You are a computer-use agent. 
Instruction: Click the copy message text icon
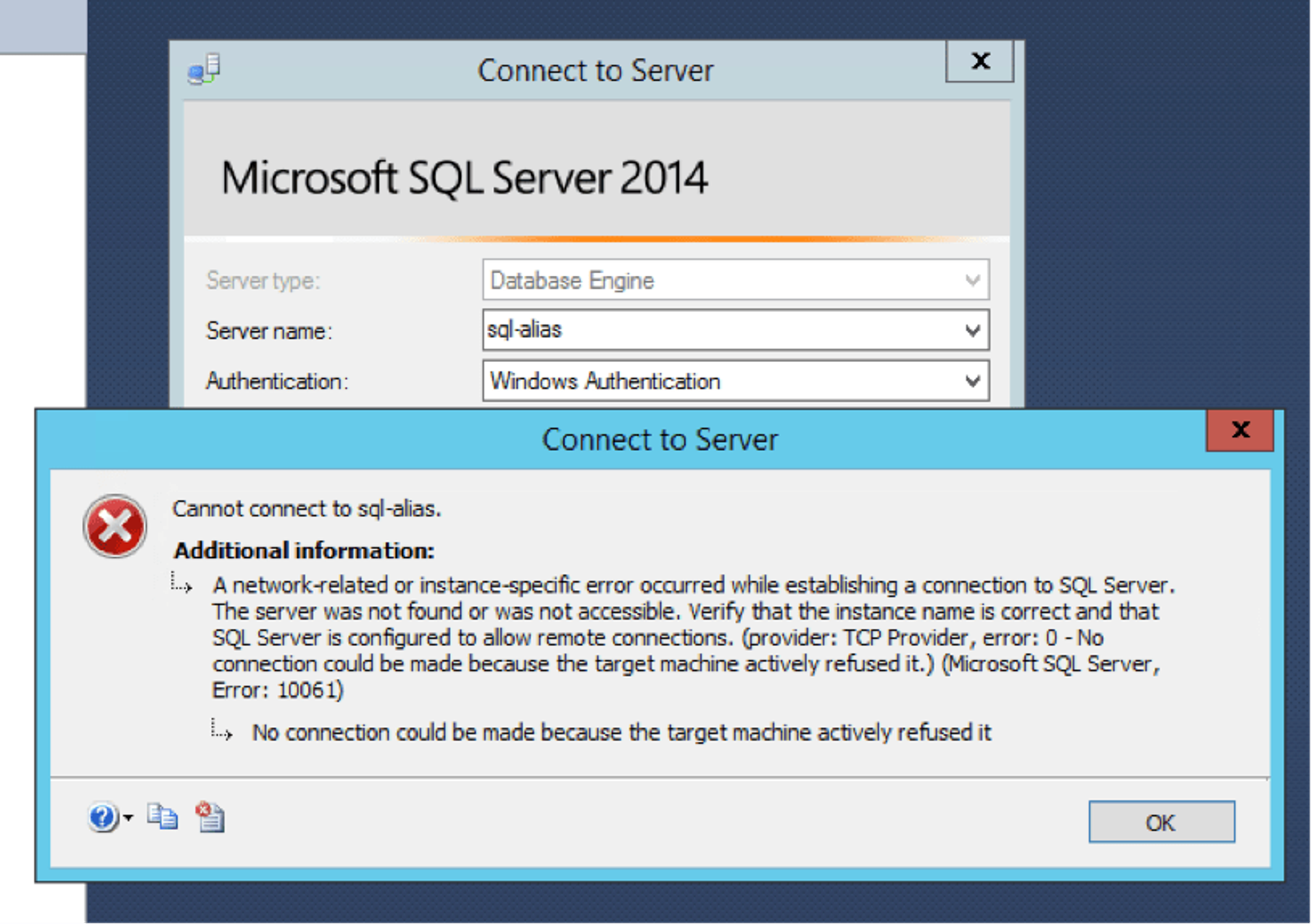pos(163,817)
